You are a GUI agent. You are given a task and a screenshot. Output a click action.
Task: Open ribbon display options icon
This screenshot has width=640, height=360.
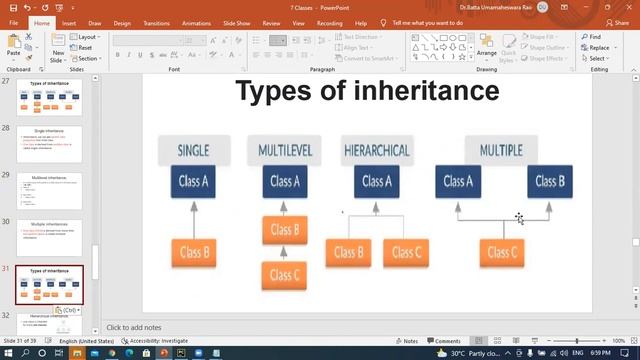pos(564,8)
